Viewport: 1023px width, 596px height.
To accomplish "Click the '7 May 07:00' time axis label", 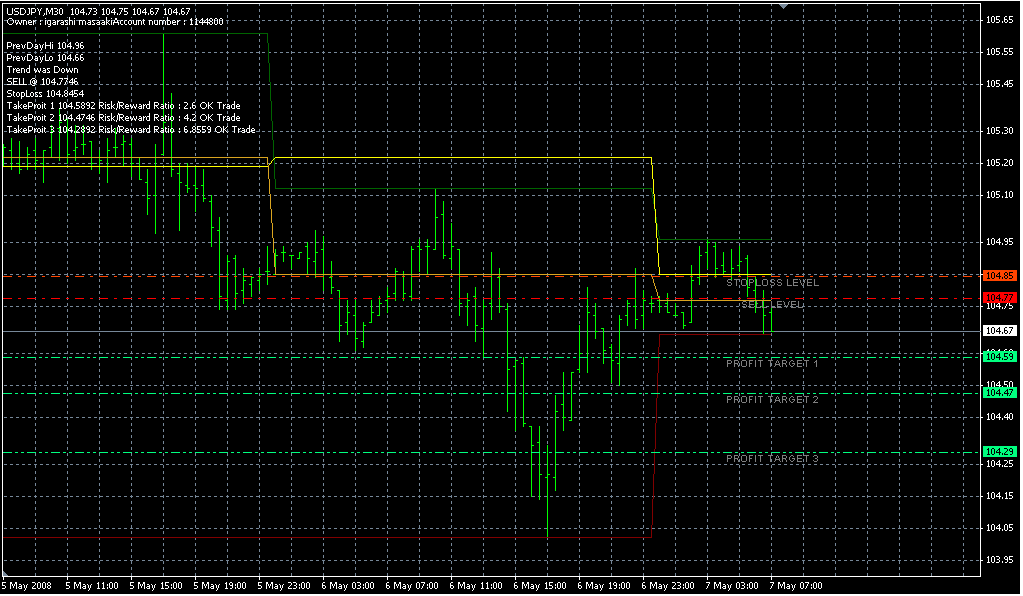I will [796, 586].
